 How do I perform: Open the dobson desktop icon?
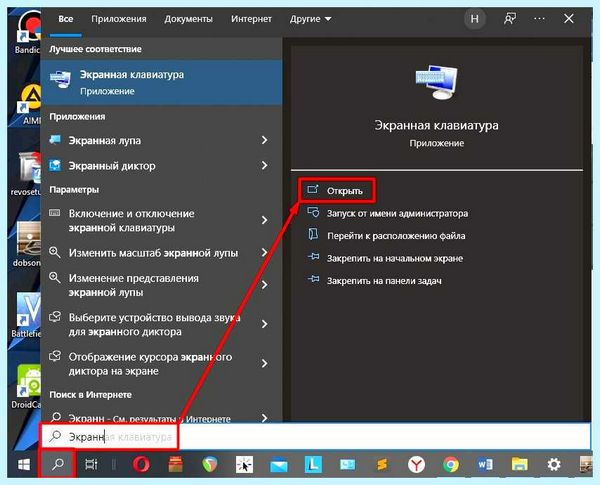[26, 244]
